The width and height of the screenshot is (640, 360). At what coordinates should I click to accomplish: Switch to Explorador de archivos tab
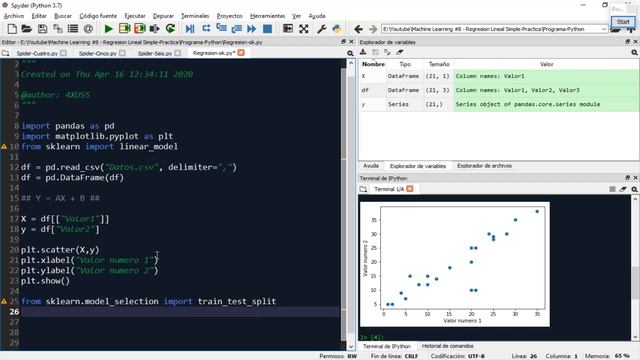click(484, 166)
